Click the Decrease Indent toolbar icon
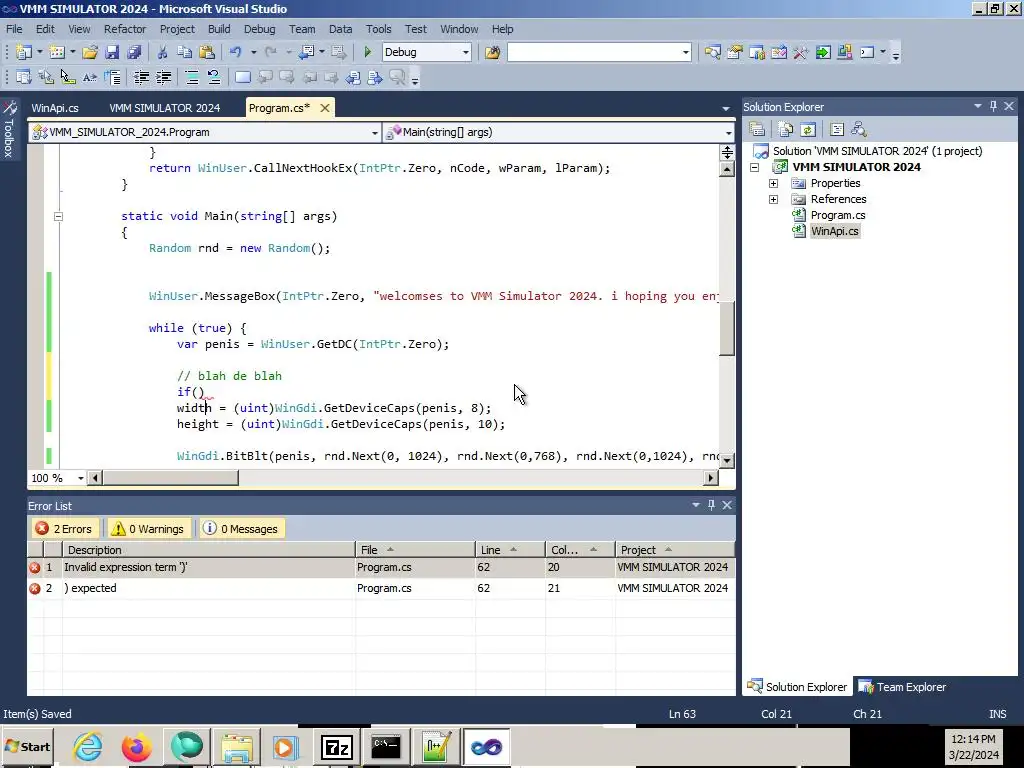The image size is (1024, 768). click(141, 78)
